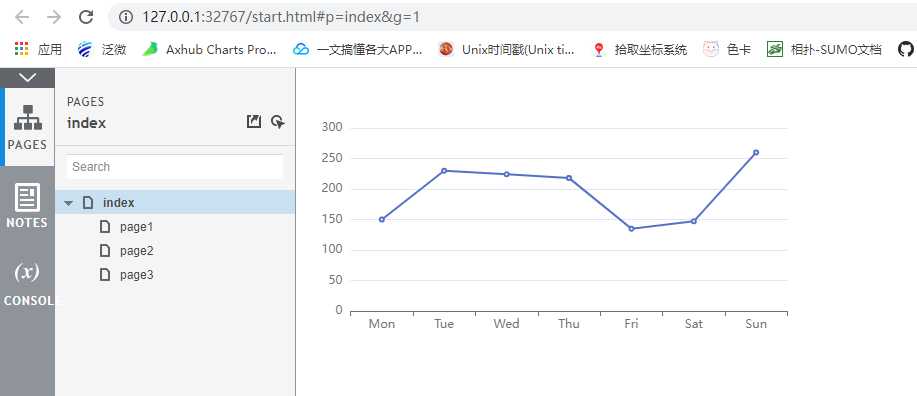This screenshot has width=917, height=396.
Task: Open the PAGES sidebar panel icon
Action: (27, 127)
